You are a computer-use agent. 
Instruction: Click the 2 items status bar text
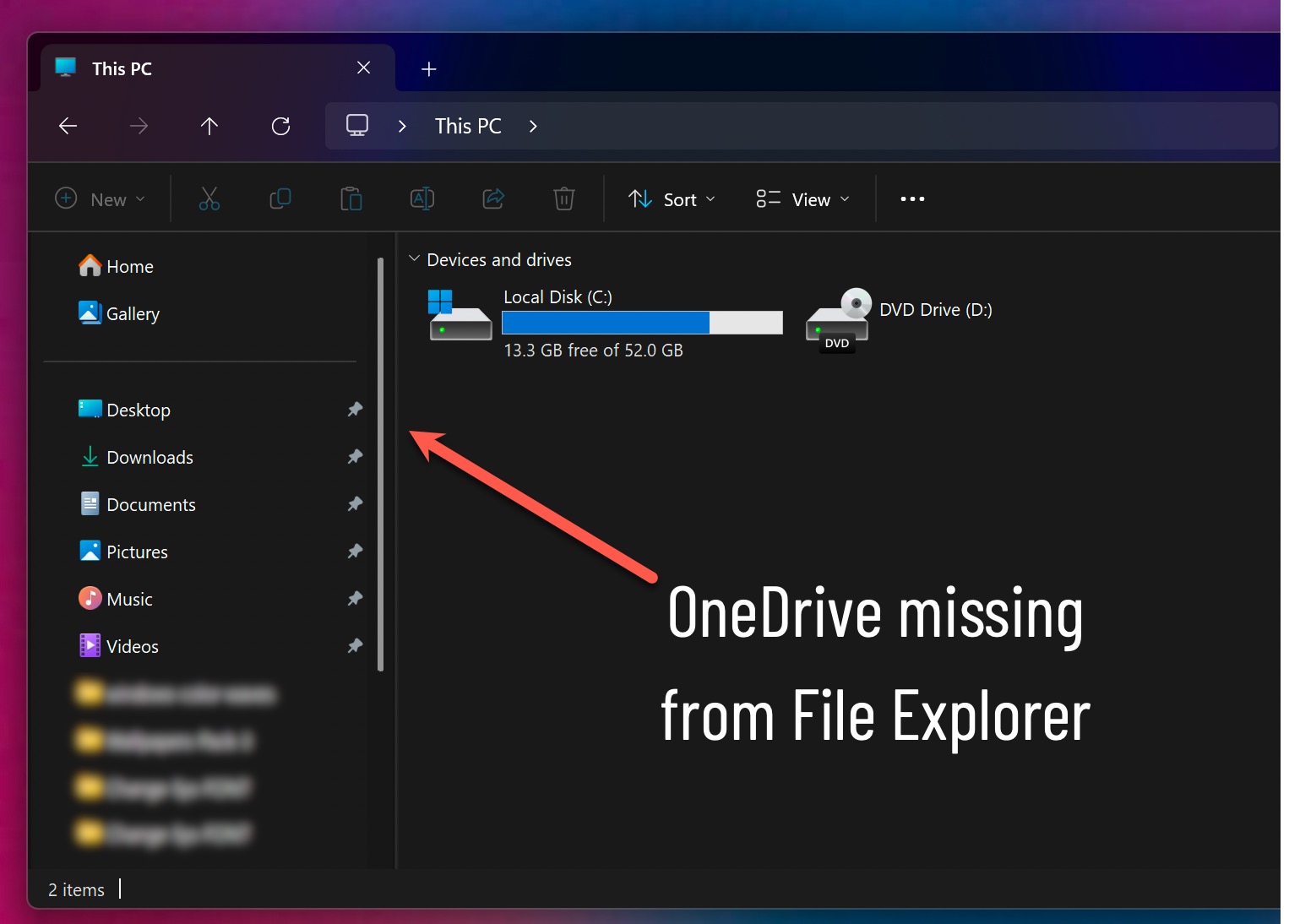point(76,890)
